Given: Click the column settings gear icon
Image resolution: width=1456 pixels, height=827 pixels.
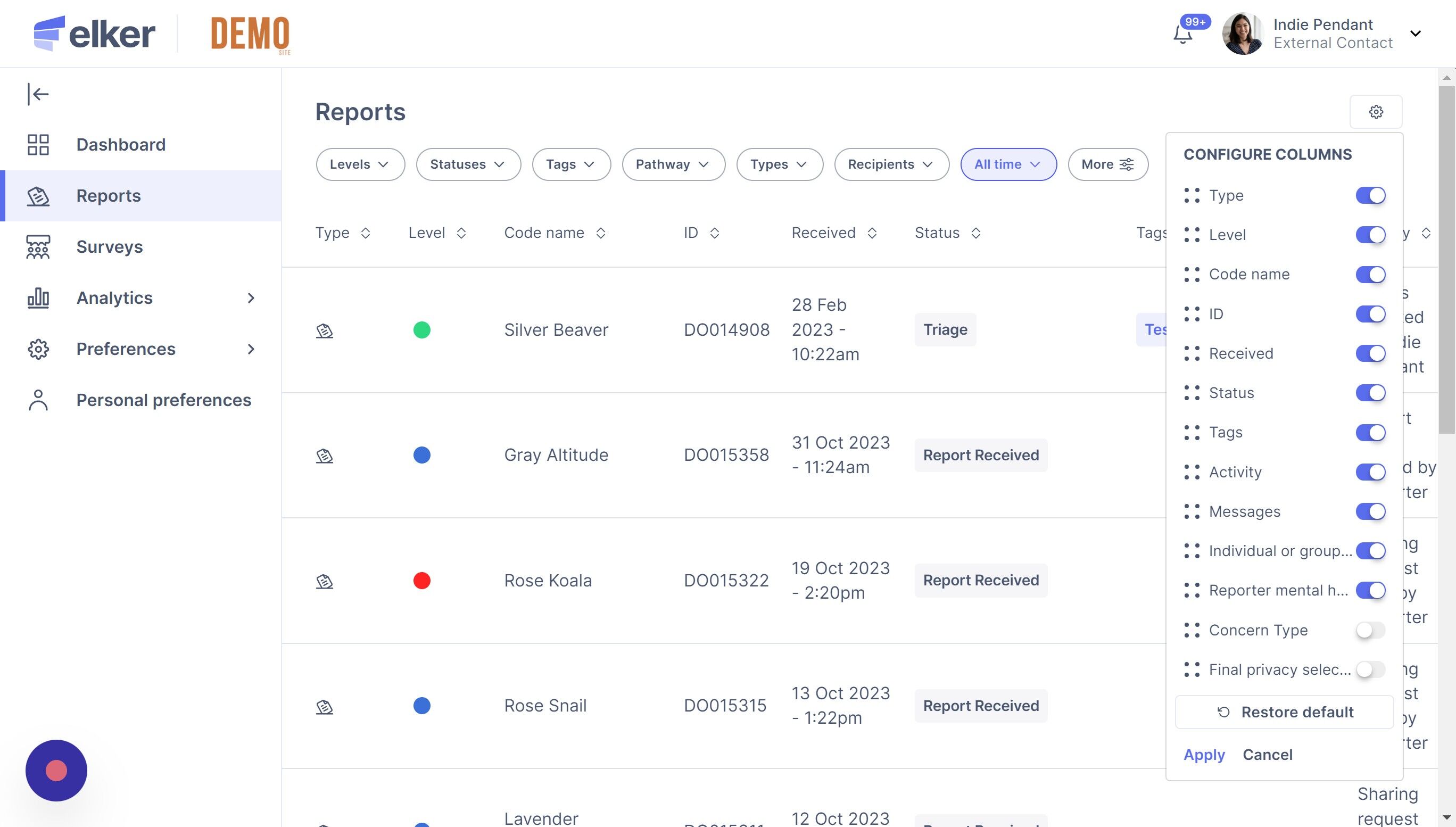Looking at the screenshot, I should [1375, 112].
